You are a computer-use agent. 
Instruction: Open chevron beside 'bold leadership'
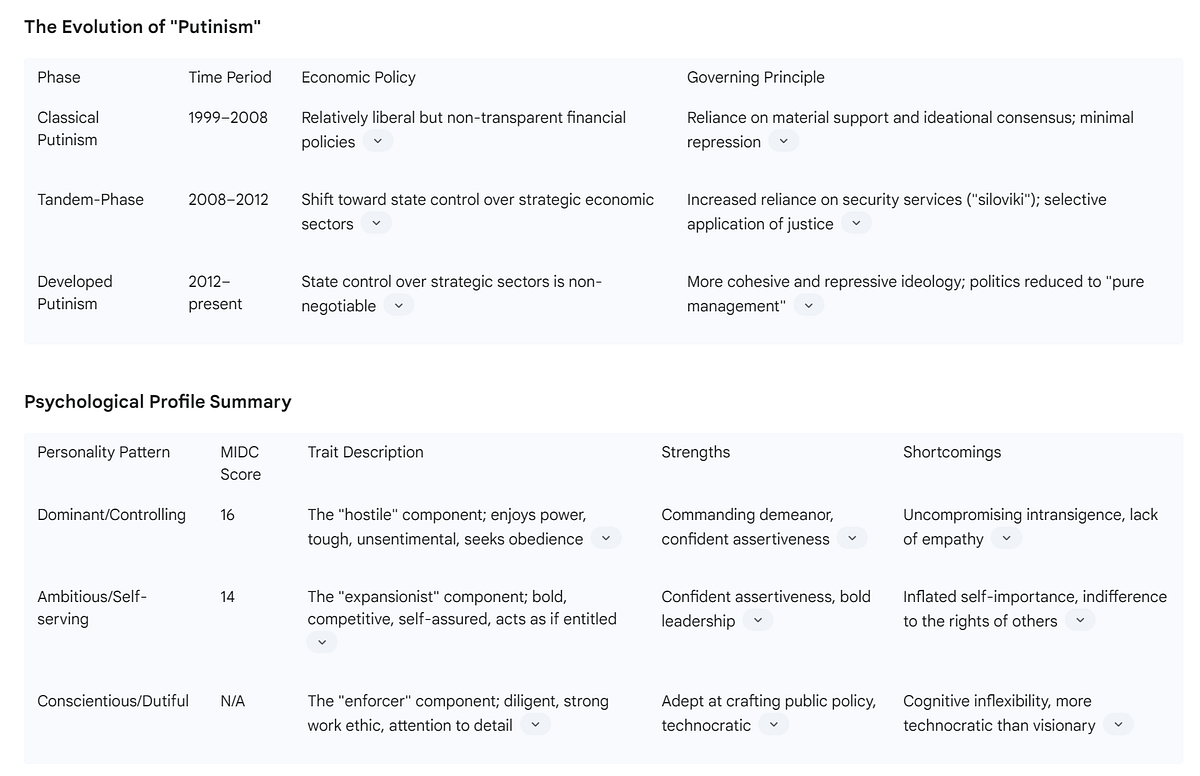757,621
